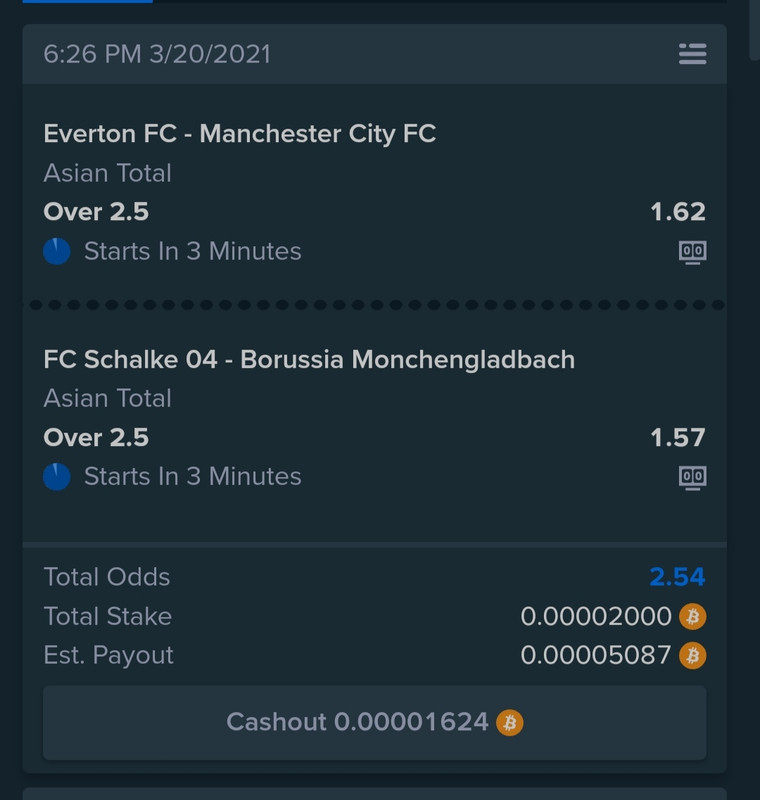Open the bet slip hamburger menu icon
The image size is (760, 800).
pyautogui.click(x=692, y=54)
